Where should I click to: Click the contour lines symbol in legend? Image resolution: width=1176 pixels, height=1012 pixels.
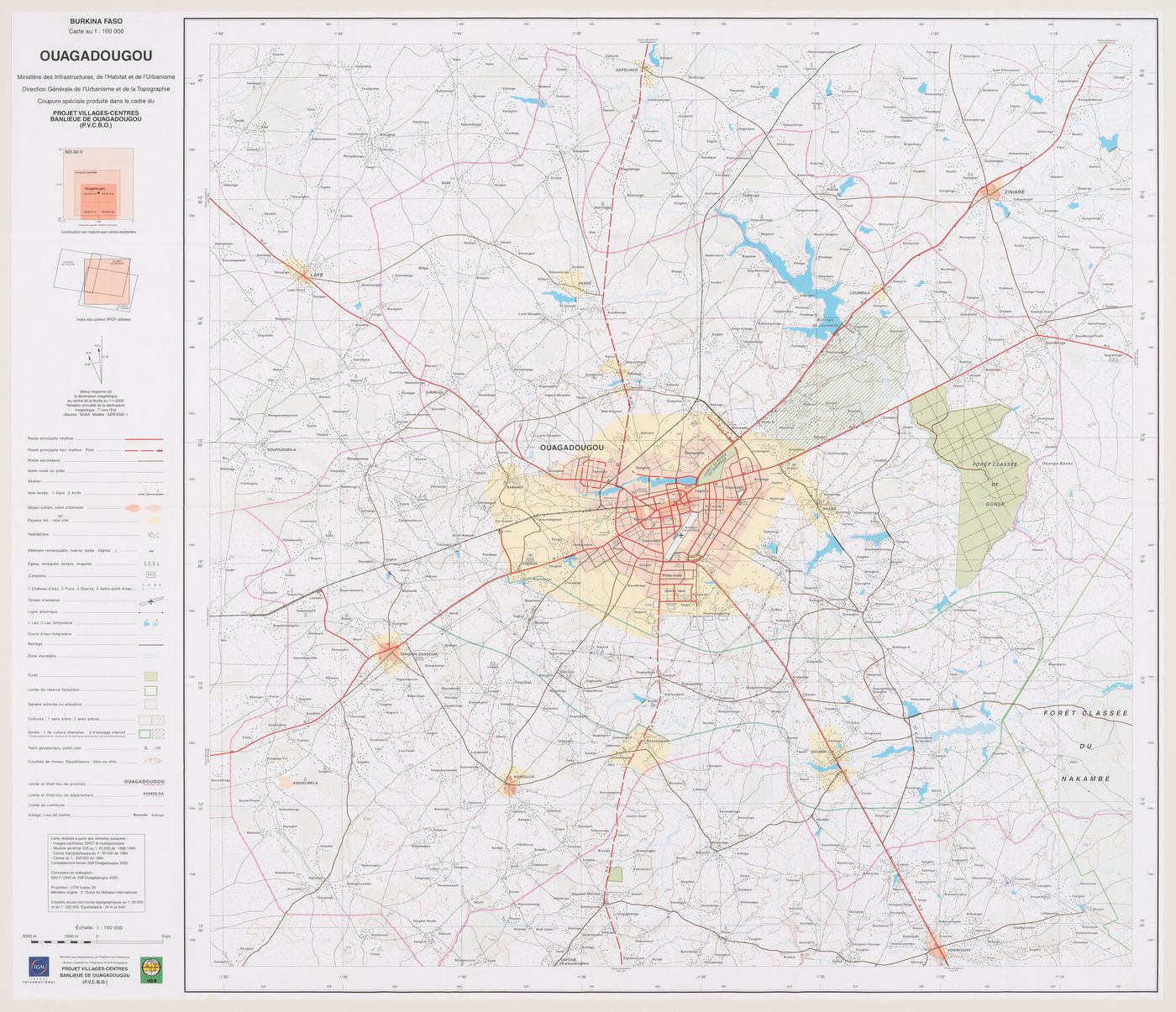[153, 761]
